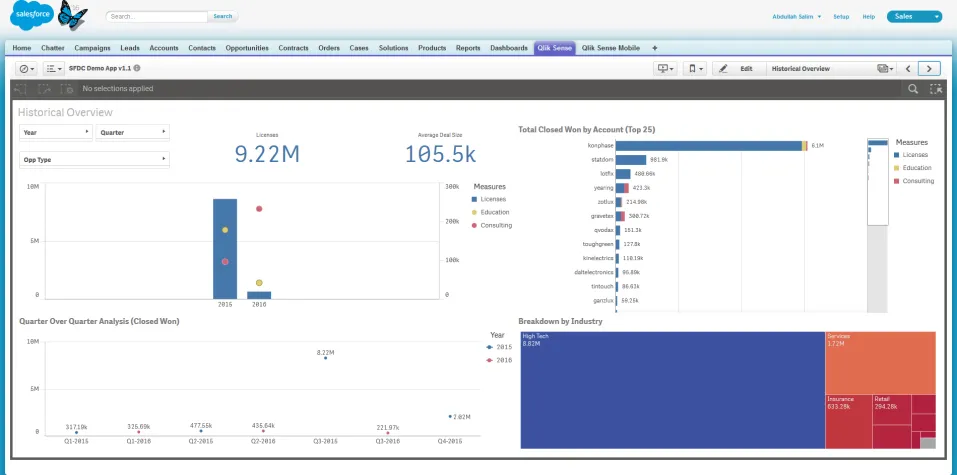
Task: Open the Qlik navigation compass menu
Action: (27, 69)
